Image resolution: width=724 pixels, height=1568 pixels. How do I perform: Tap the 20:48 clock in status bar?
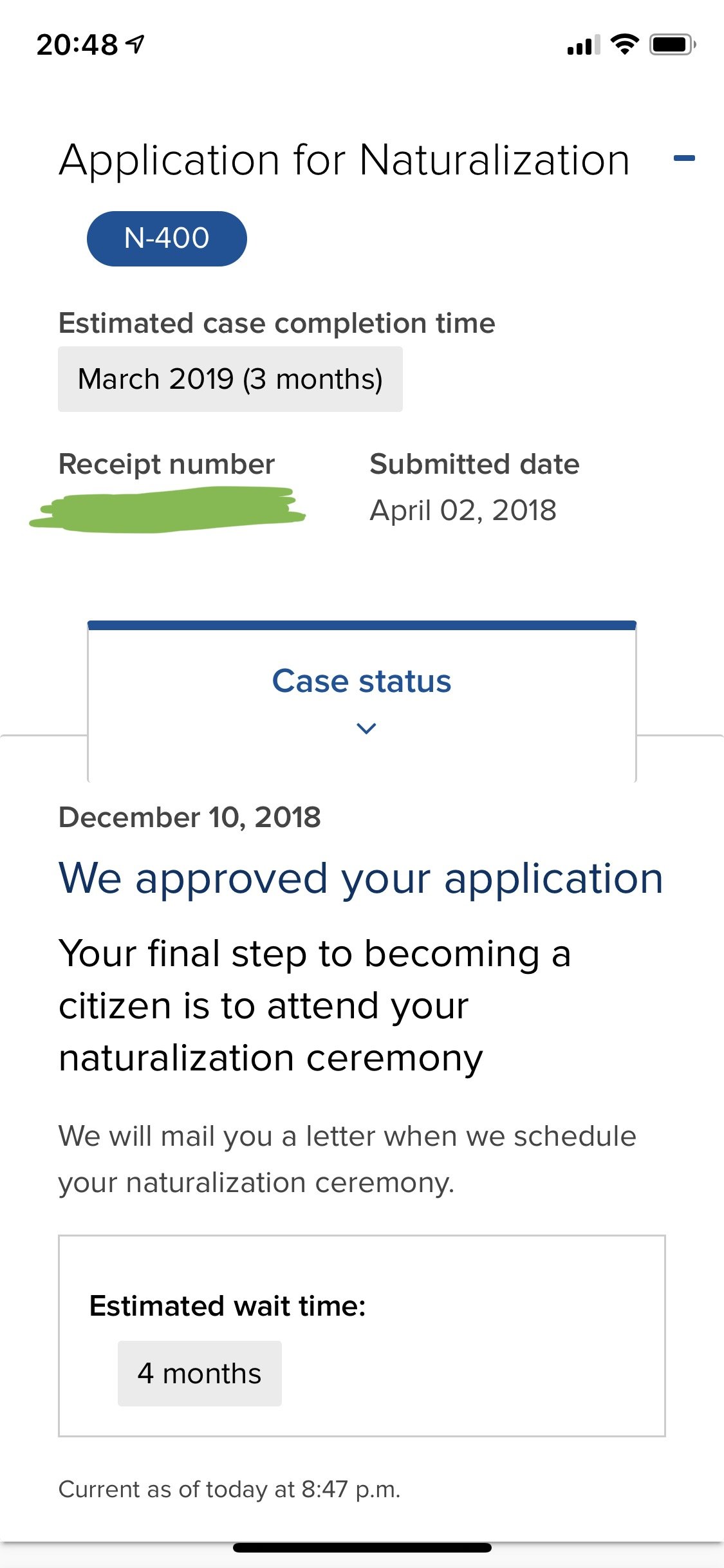(x=77, y=44)
